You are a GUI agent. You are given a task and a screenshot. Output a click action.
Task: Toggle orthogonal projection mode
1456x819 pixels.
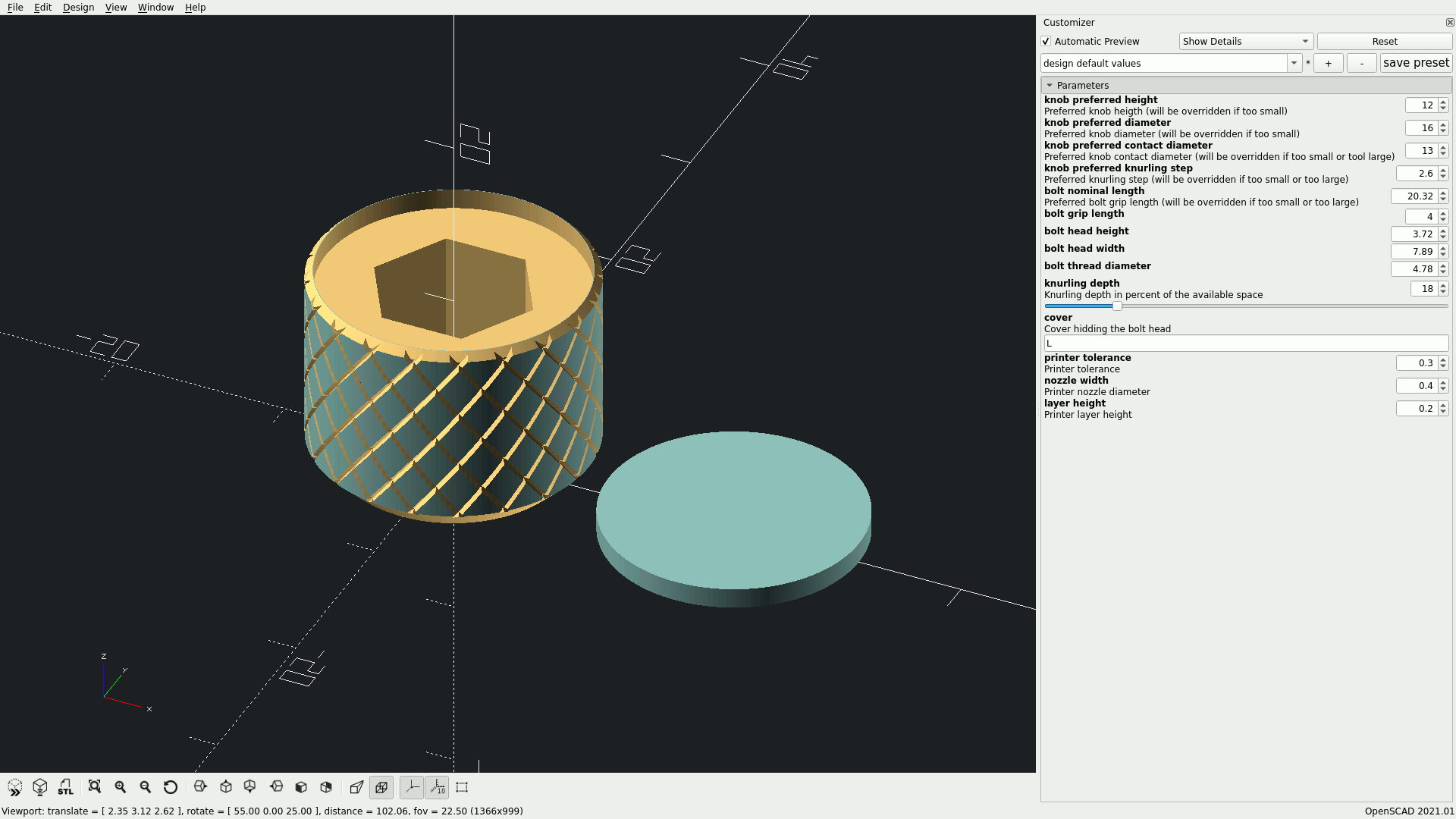pyautogui.click(x=381, y=787)
